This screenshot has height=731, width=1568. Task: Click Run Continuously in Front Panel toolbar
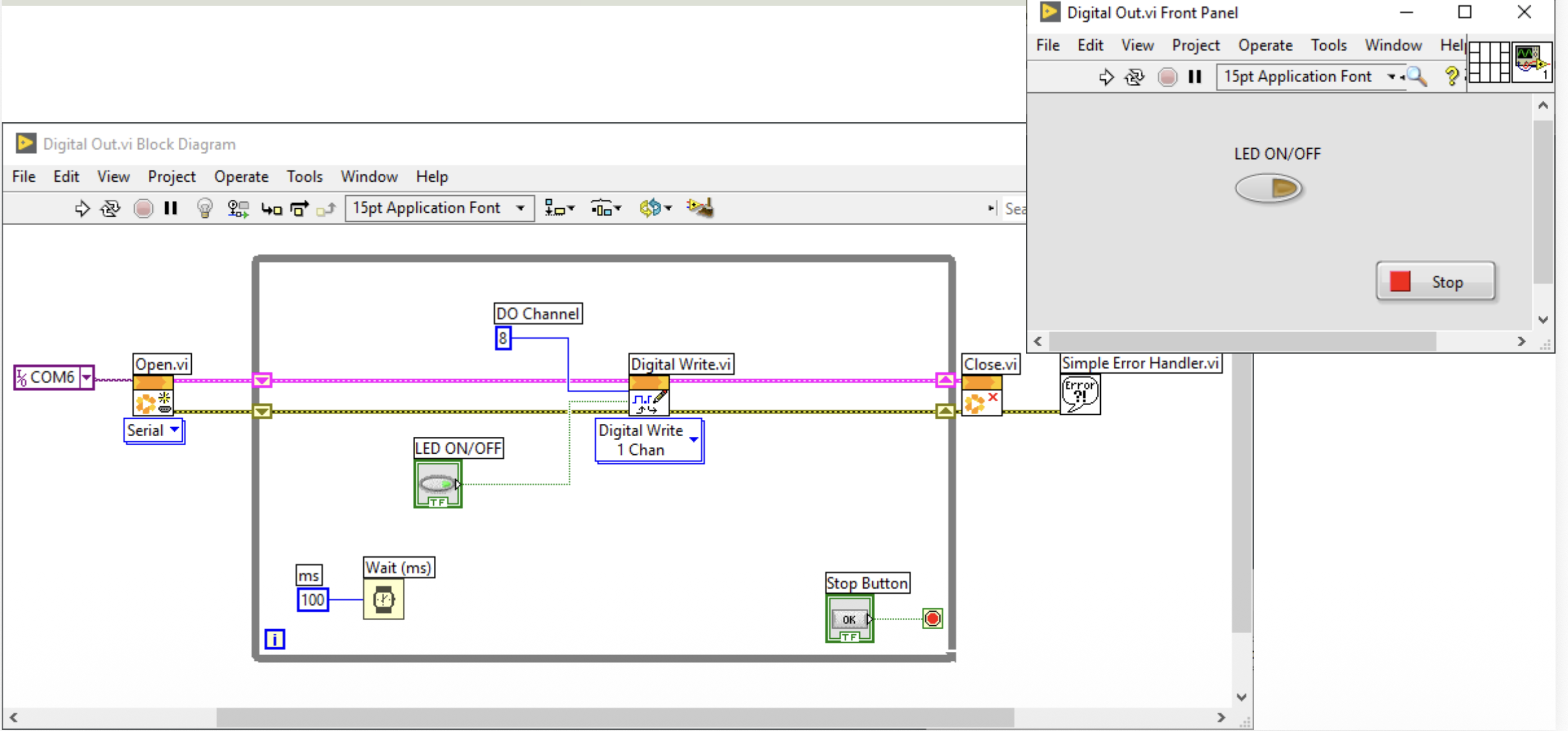point(1134,77)
